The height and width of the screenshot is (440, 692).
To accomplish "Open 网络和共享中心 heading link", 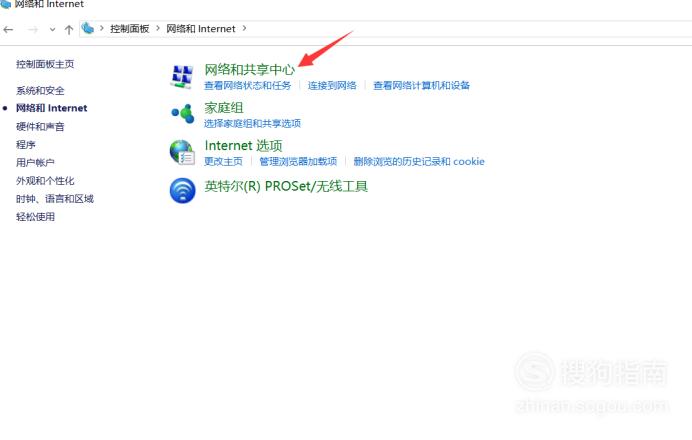I will [x=249, y=69].
